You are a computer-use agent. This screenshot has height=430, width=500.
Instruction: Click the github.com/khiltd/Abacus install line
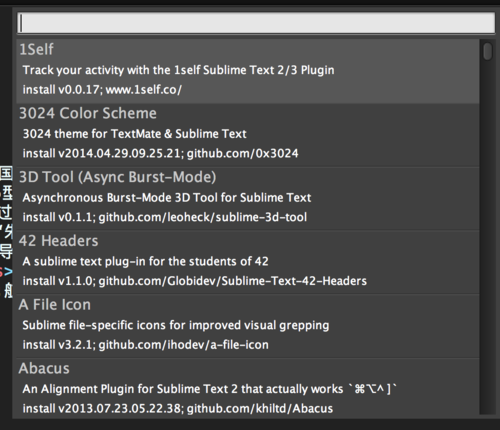[178, 408]
